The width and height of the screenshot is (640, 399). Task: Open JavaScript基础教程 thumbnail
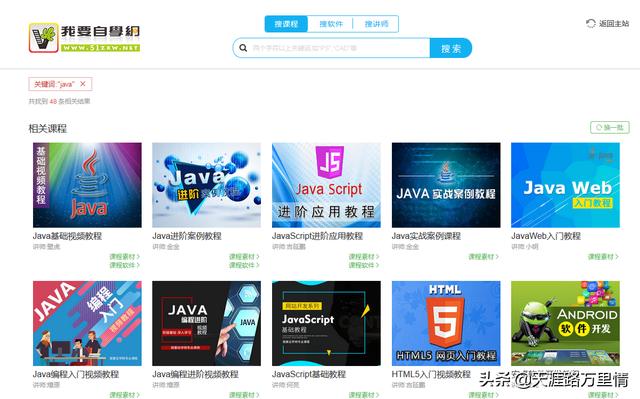pyautogui.click(x=326, y=323)
